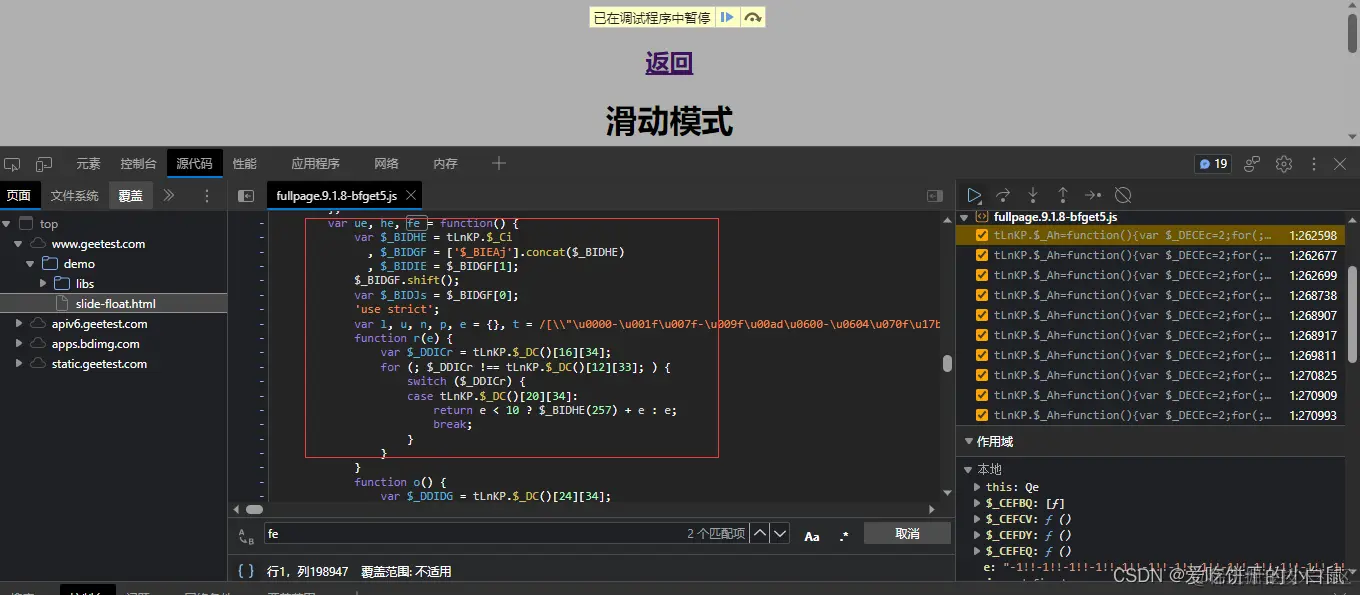The height and width of the screenshot is (595, 1360).
Task: Hide debugger sidebar toggle icon
Action: (x=935, y=196)
